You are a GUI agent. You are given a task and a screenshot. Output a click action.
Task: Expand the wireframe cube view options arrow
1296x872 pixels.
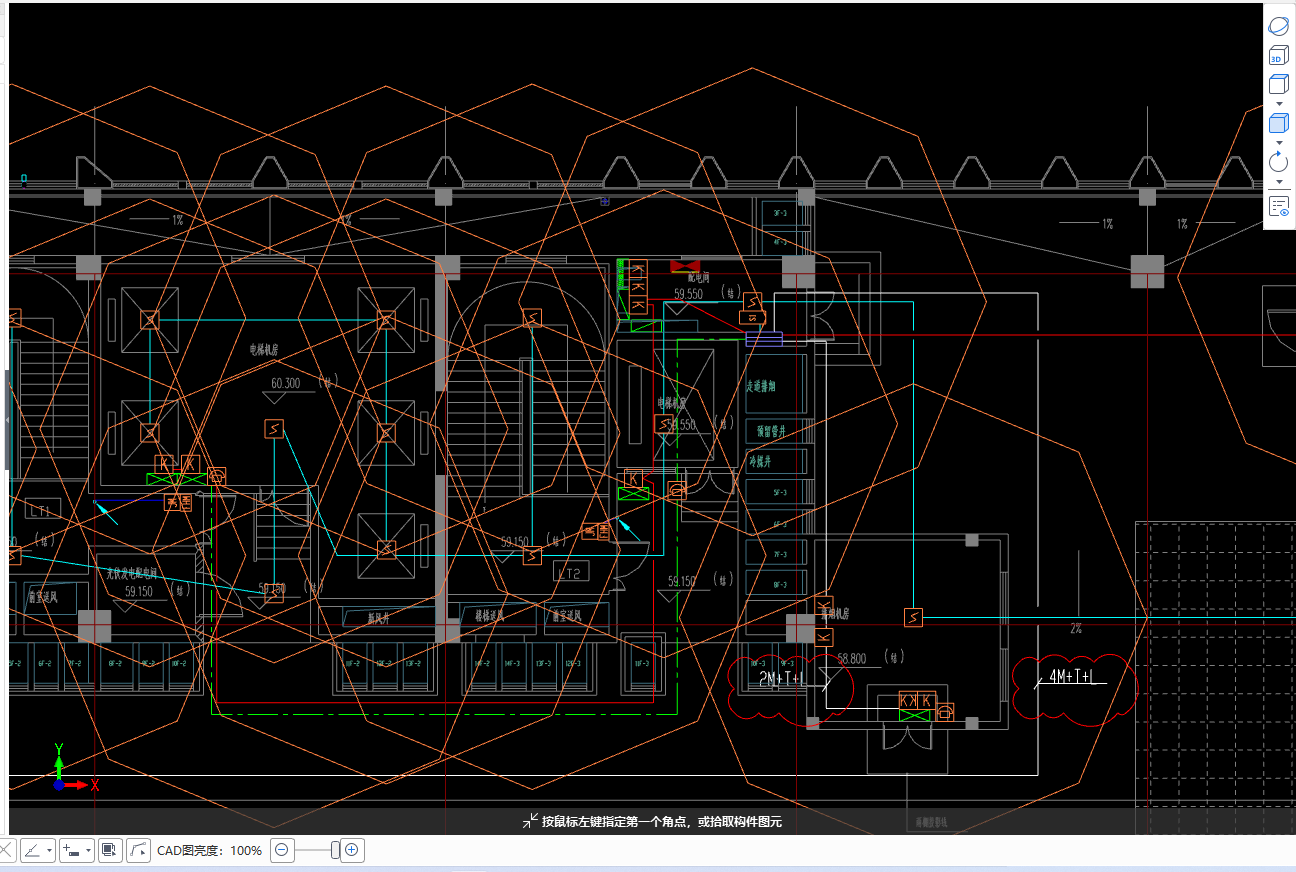click(x=1279, y=103)
